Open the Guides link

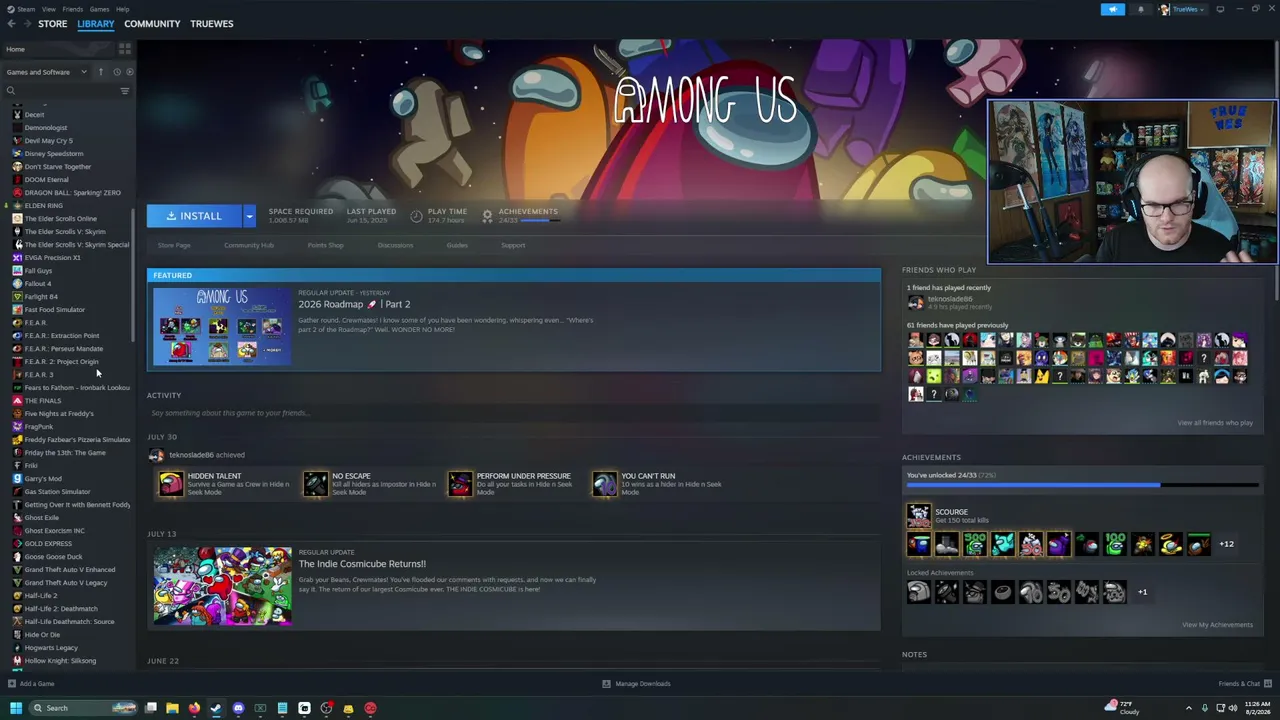click(x=457, y=245)
